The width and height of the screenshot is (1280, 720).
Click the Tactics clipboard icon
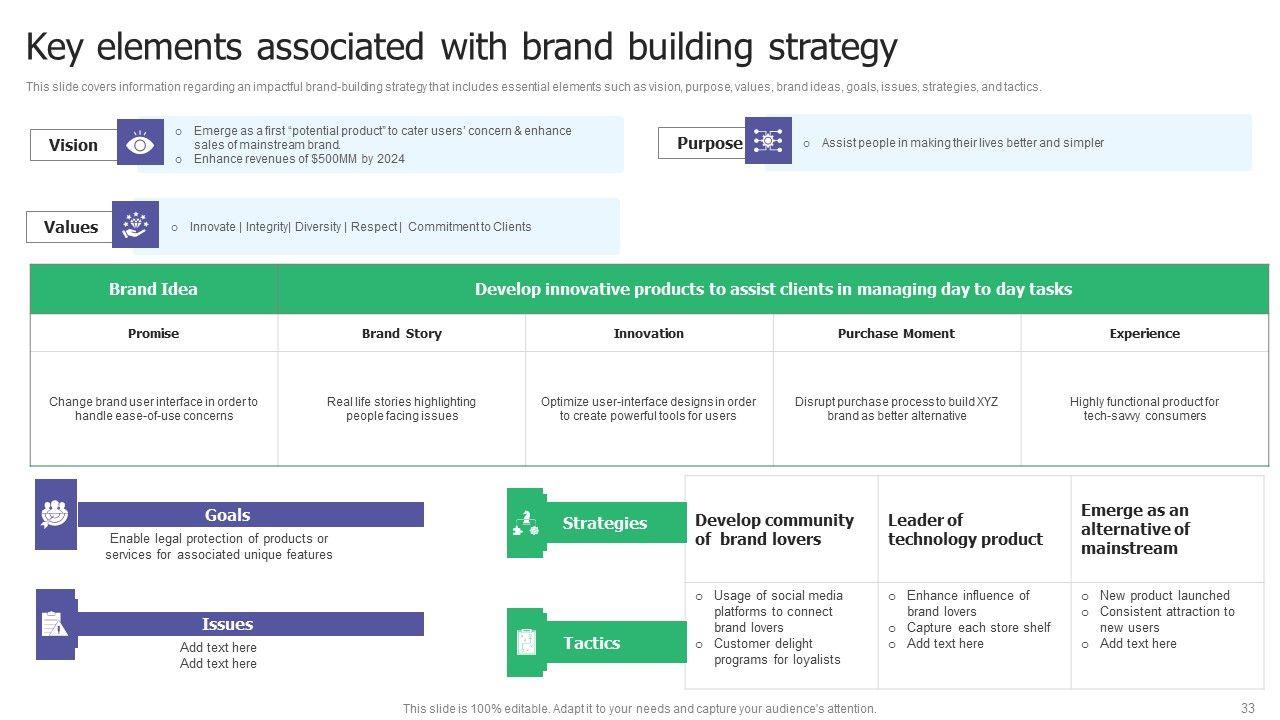526,641
